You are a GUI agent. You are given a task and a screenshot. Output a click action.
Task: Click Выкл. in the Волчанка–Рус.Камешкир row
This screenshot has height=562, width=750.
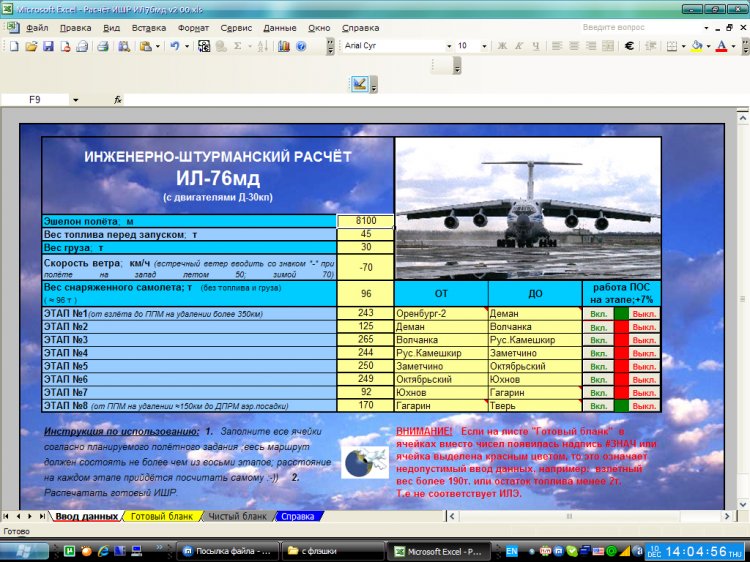tap(644, 340)
